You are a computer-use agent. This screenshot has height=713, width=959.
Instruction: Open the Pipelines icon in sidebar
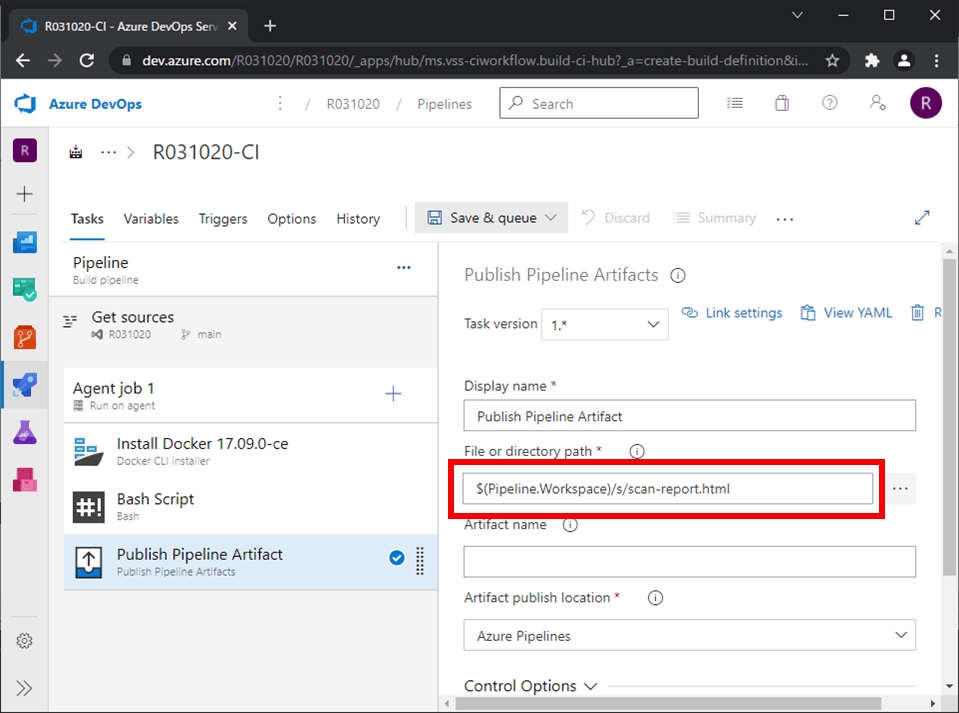pos(24,385)
